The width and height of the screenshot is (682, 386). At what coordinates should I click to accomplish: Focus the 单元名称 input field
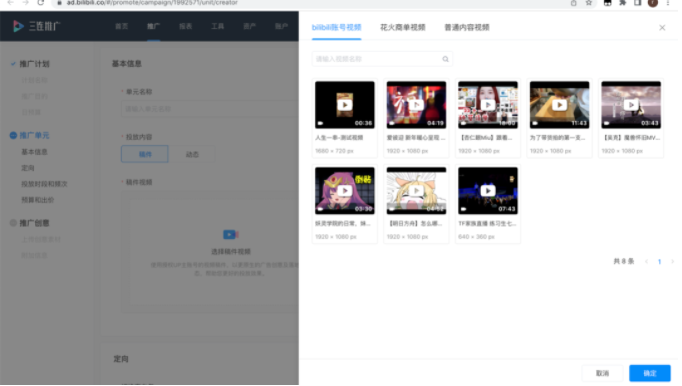coord(210,109)
